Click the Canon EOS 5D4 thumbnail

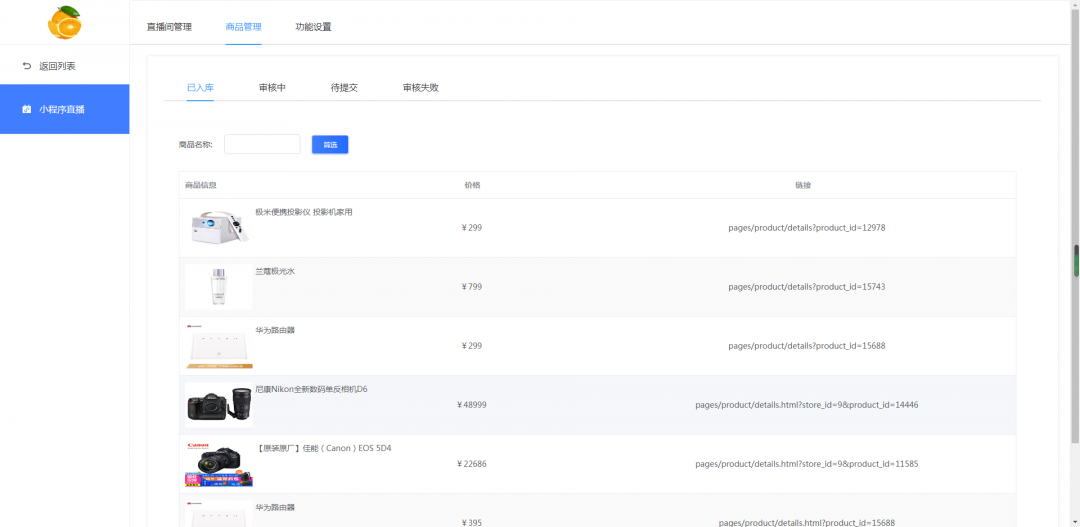(x=218, y=463)
